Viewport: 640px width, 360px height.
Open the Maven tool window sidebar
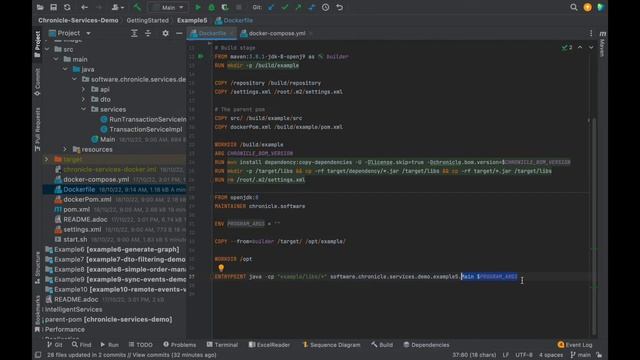602,44
